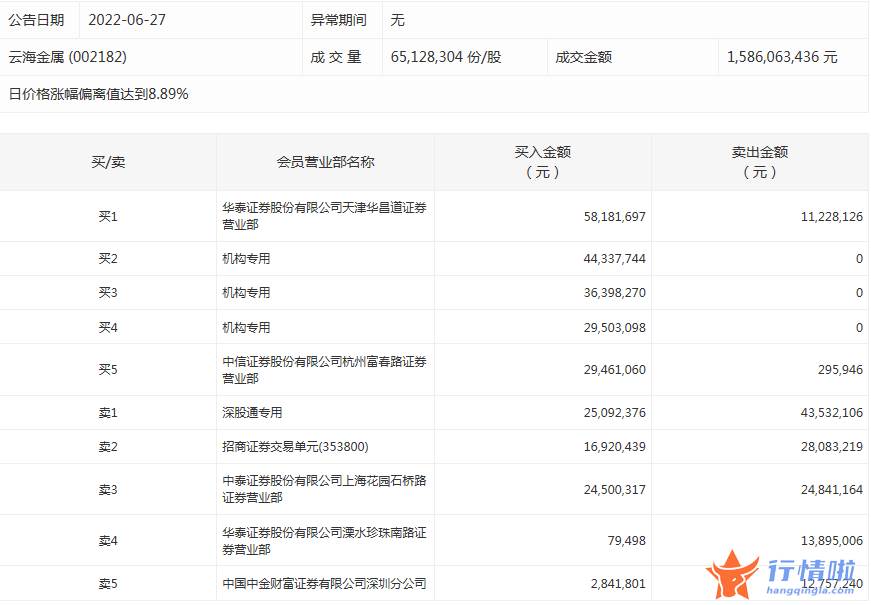The height and width of the screenshot is (605, 871).
Task: Select sell amount 295,946
Action: [x=840, y=370]
